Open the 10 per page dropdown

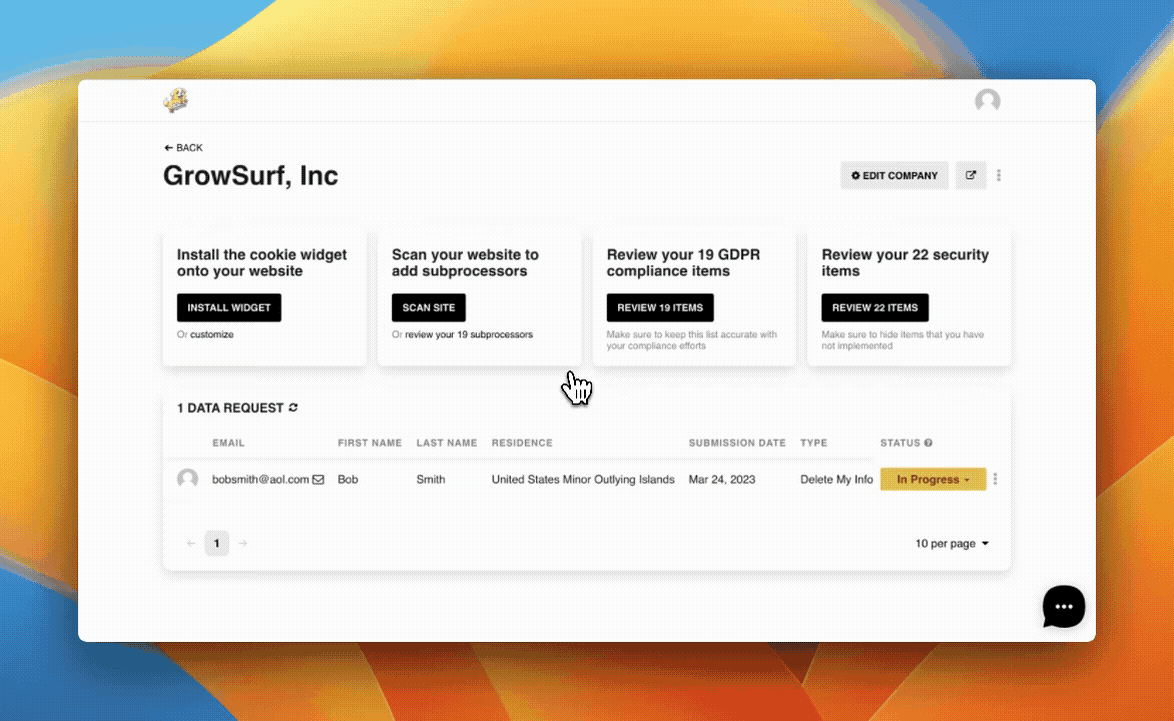[x=951, y=544]
